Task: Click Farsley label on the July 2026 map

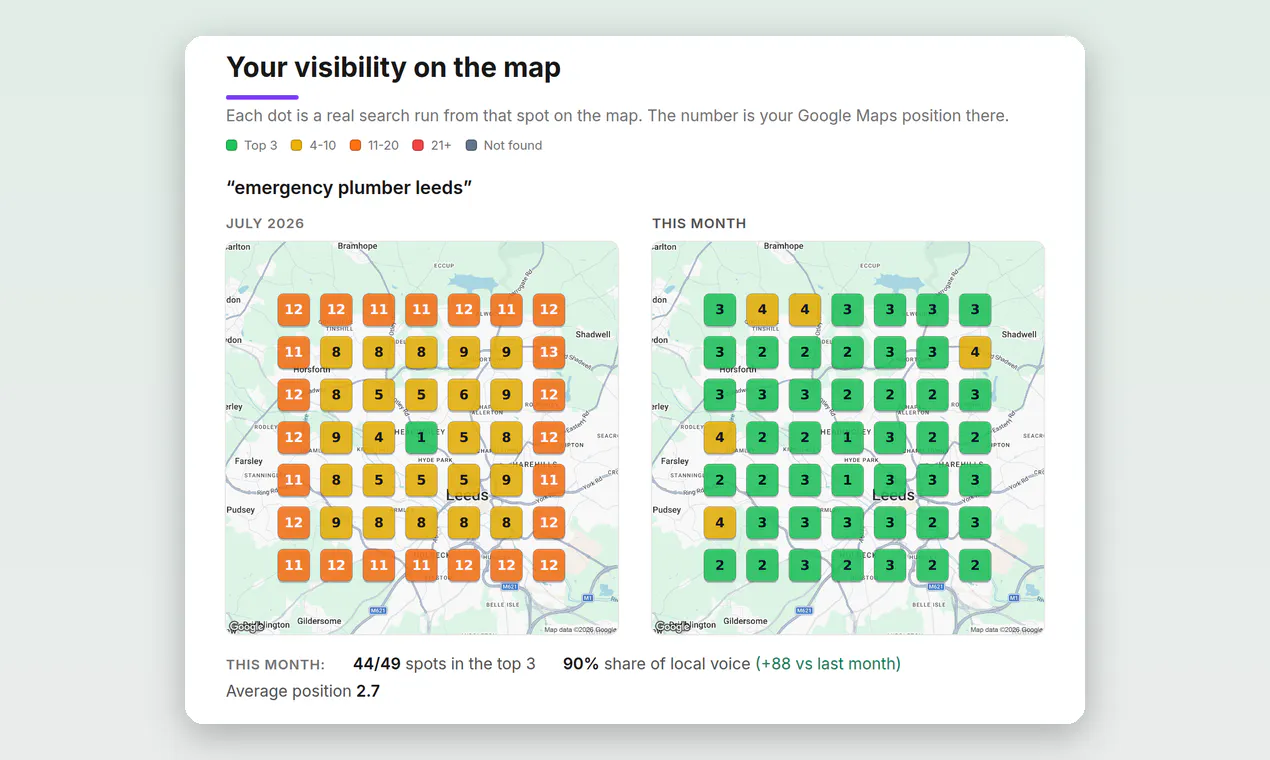Action: tap(249, 461)
